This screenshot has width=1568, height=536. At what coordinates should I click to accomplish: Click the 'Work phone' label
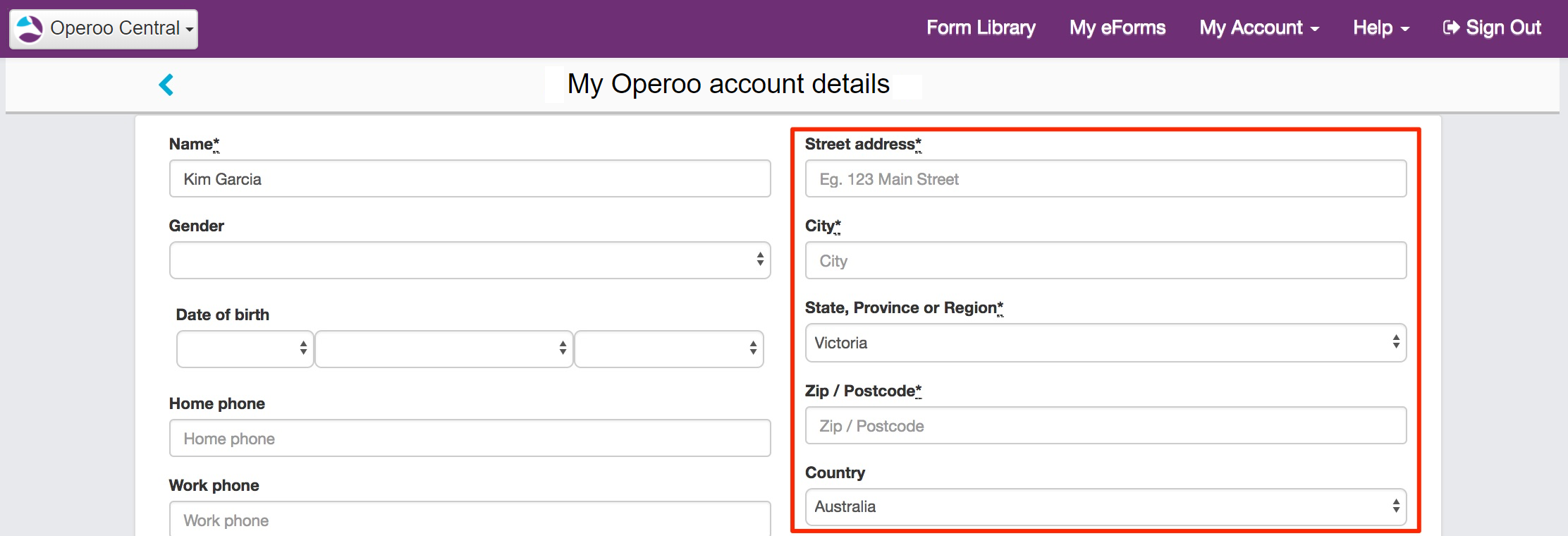pos(214,485)
